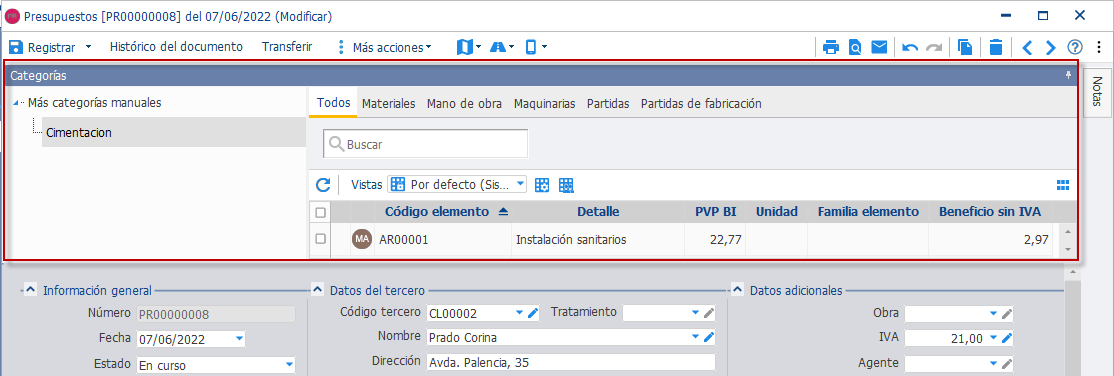1114x376 pixels.
Task: Open dropdown arrow next to phone icon
Action: [544, 48]
